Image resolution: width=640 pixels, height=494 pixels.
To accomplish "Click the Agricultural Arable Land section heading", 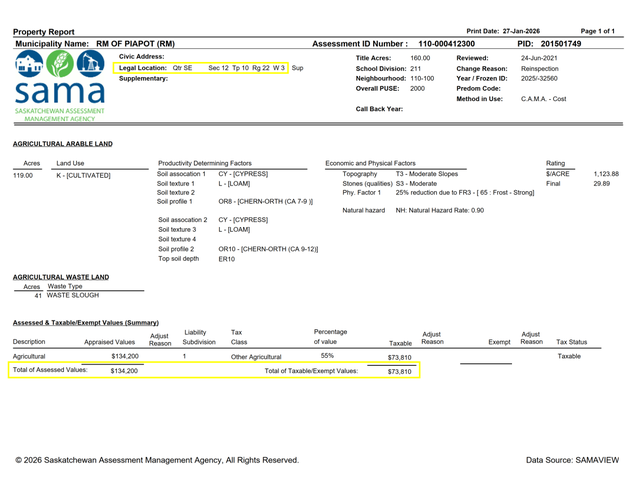I will [62, 144].
